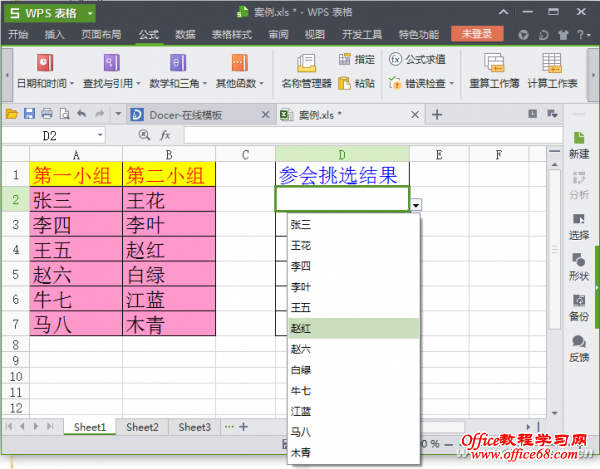Image resolution: width=600 pixels, height=469 pixels.
Task: Click the 新建 sidebar icon
Action: pos(578,145)
